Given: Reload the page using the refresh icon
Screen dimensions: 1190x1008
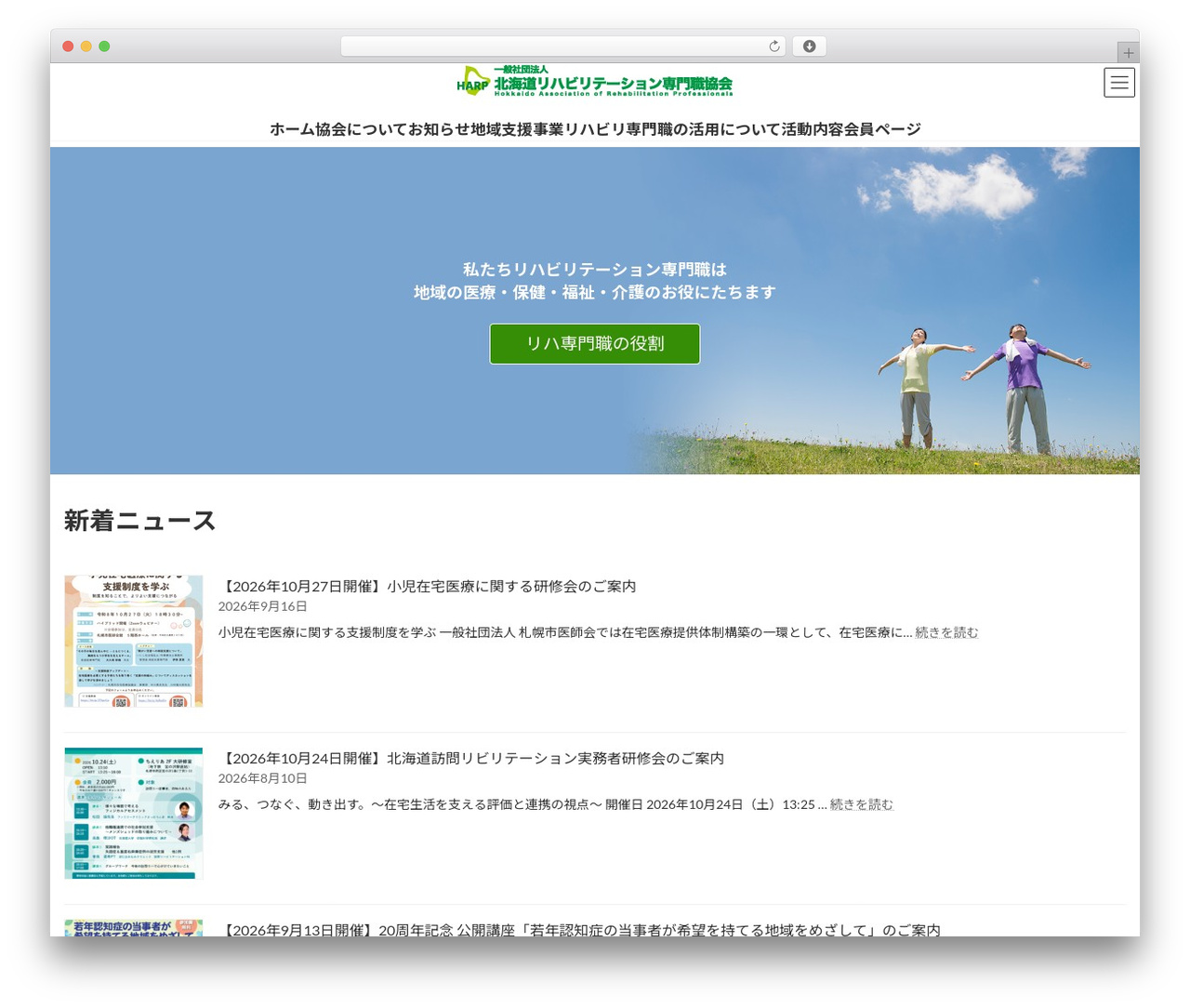Looking at the screenshot, I should (x=773, y=46).
